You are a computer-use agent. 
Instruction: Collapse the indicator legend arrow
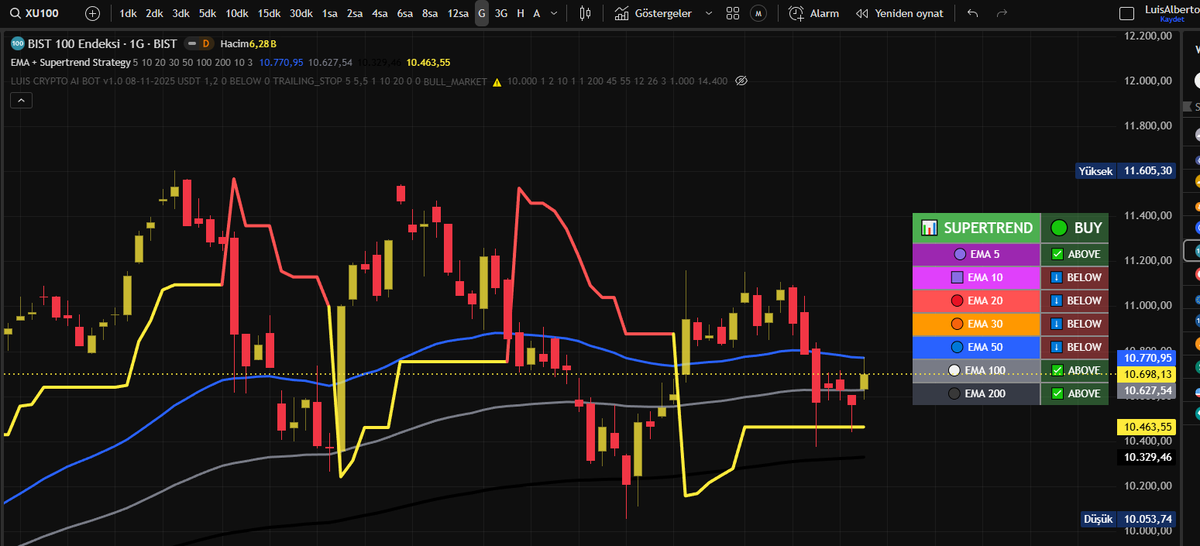21,100
